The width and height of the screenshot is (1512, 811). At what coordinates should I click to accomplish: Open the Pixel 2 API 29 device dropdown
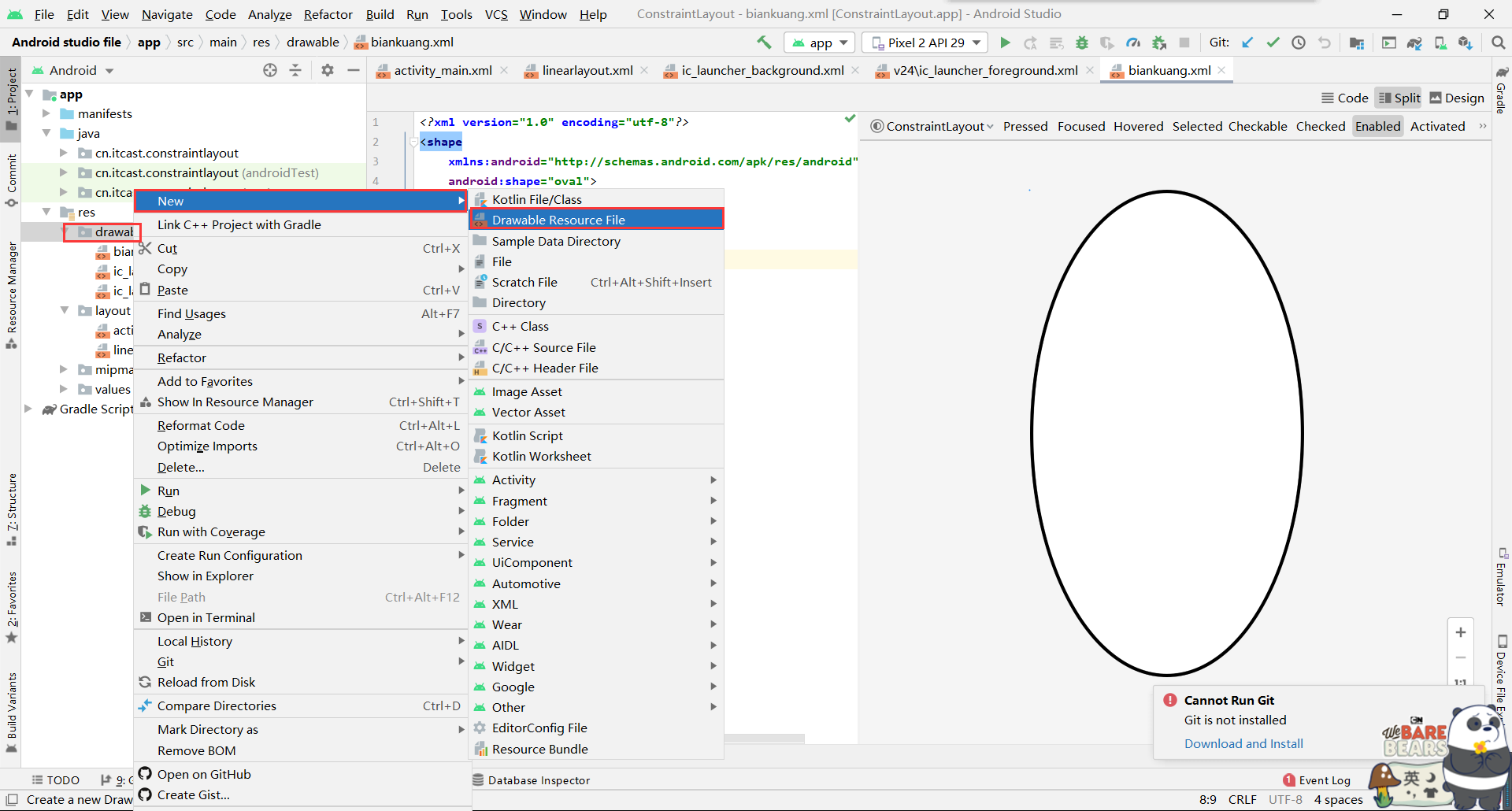coord(925,43)
